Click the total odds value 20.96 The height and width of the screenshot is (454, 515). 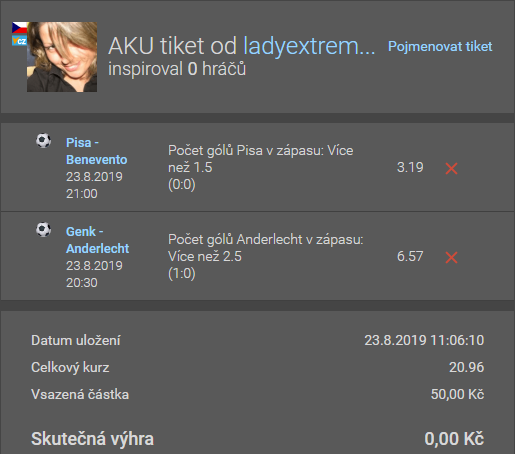pos(466,367)
